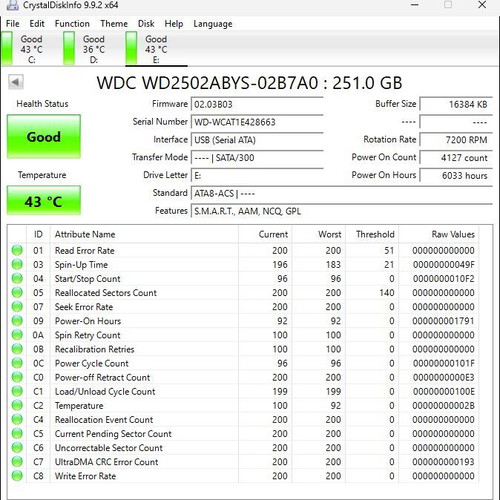Click the Interface field USB (Serial ATA)
The width and height of the screenshot is (500, 500).
point(257,140)
